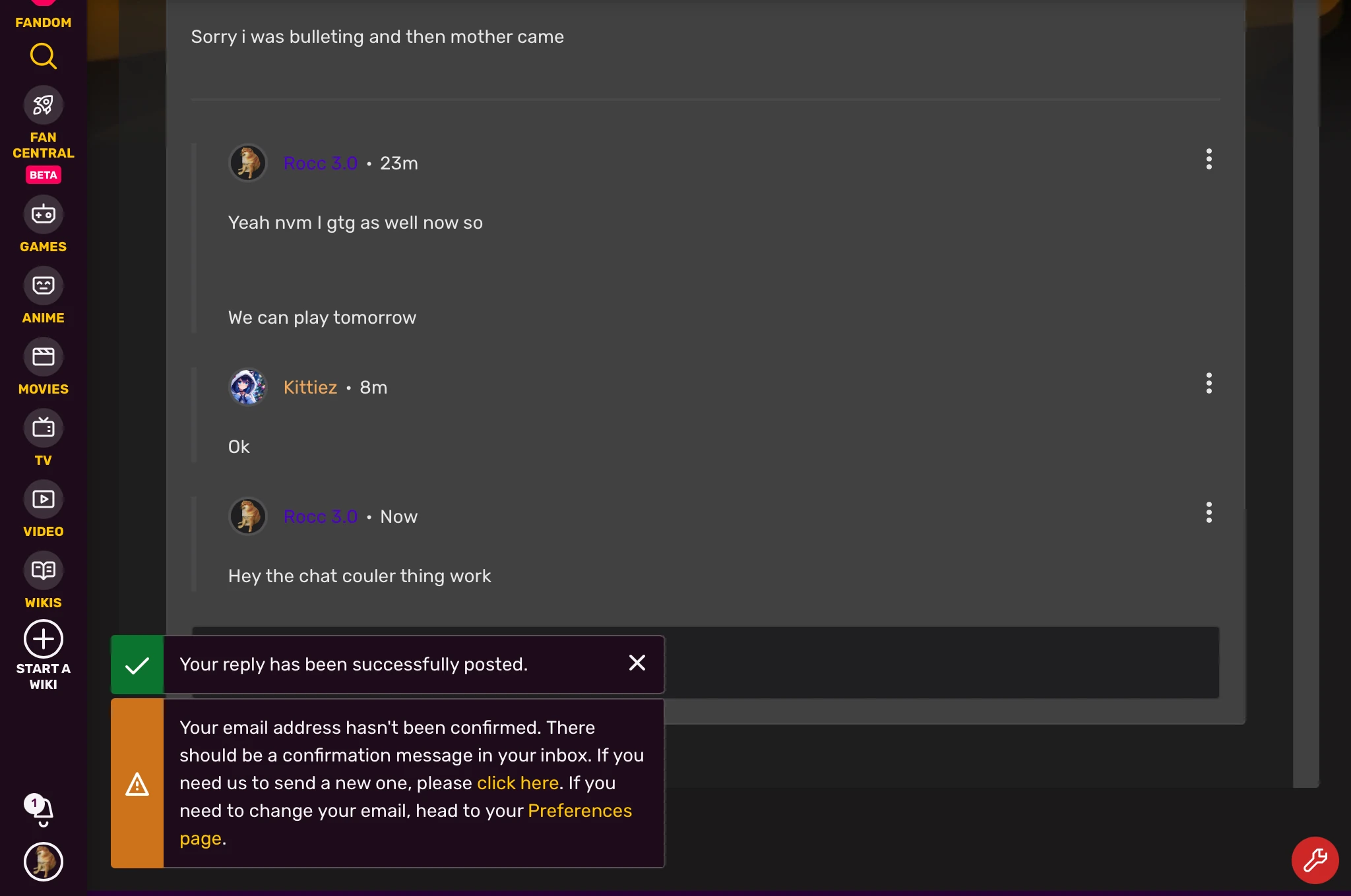Open the notifications bell
1351x896 pixels.
[43, 810]
